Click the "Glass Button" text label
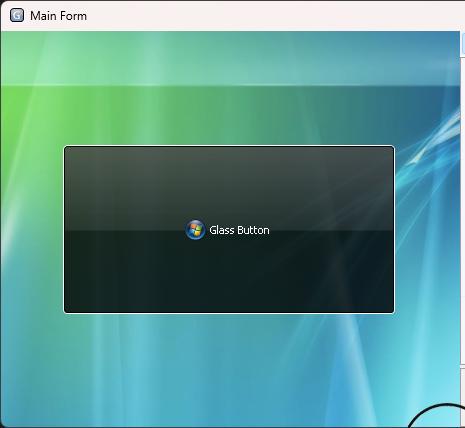The image size is (465, 428). [239, 230]
